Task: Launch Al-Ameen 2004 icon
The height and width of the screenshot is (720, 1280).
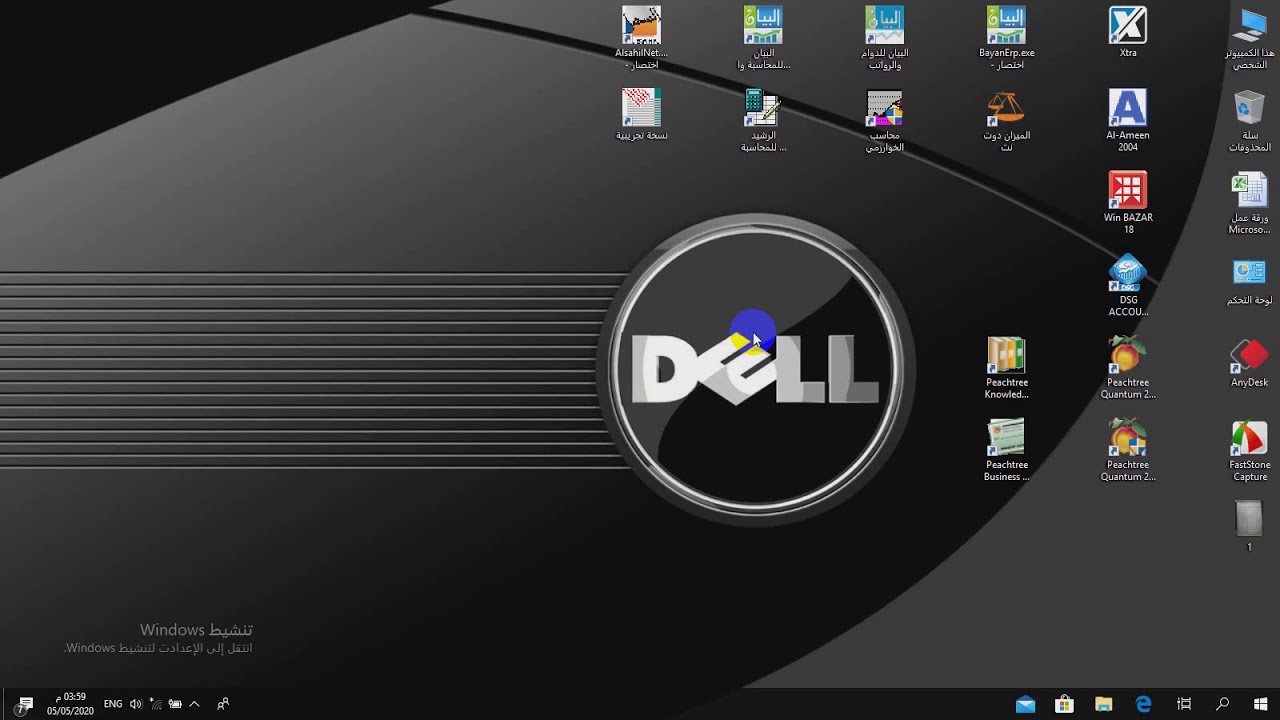Action: [1128, 121]
